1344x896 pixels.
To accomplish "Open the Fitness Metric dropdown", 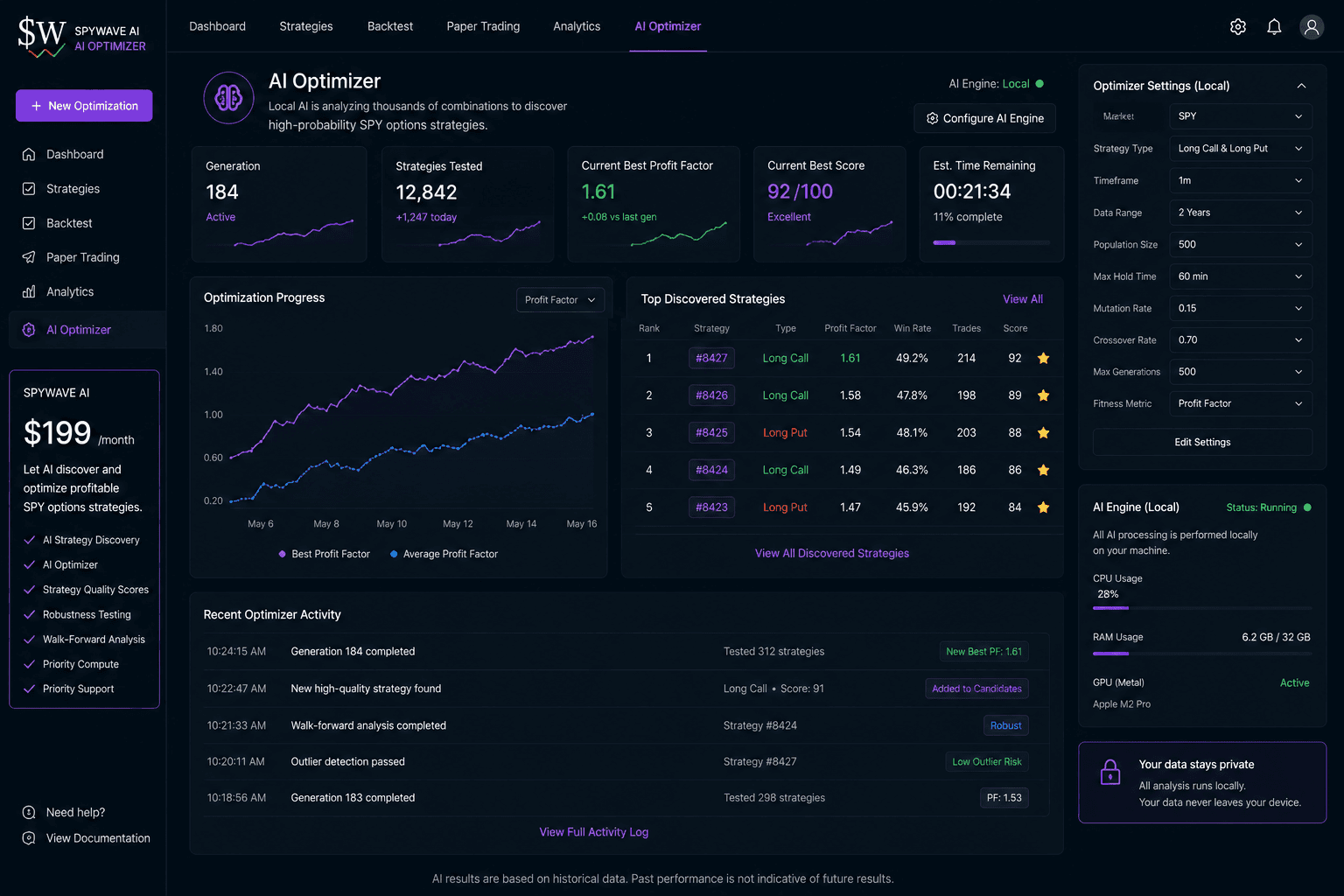I will 1240,403.
